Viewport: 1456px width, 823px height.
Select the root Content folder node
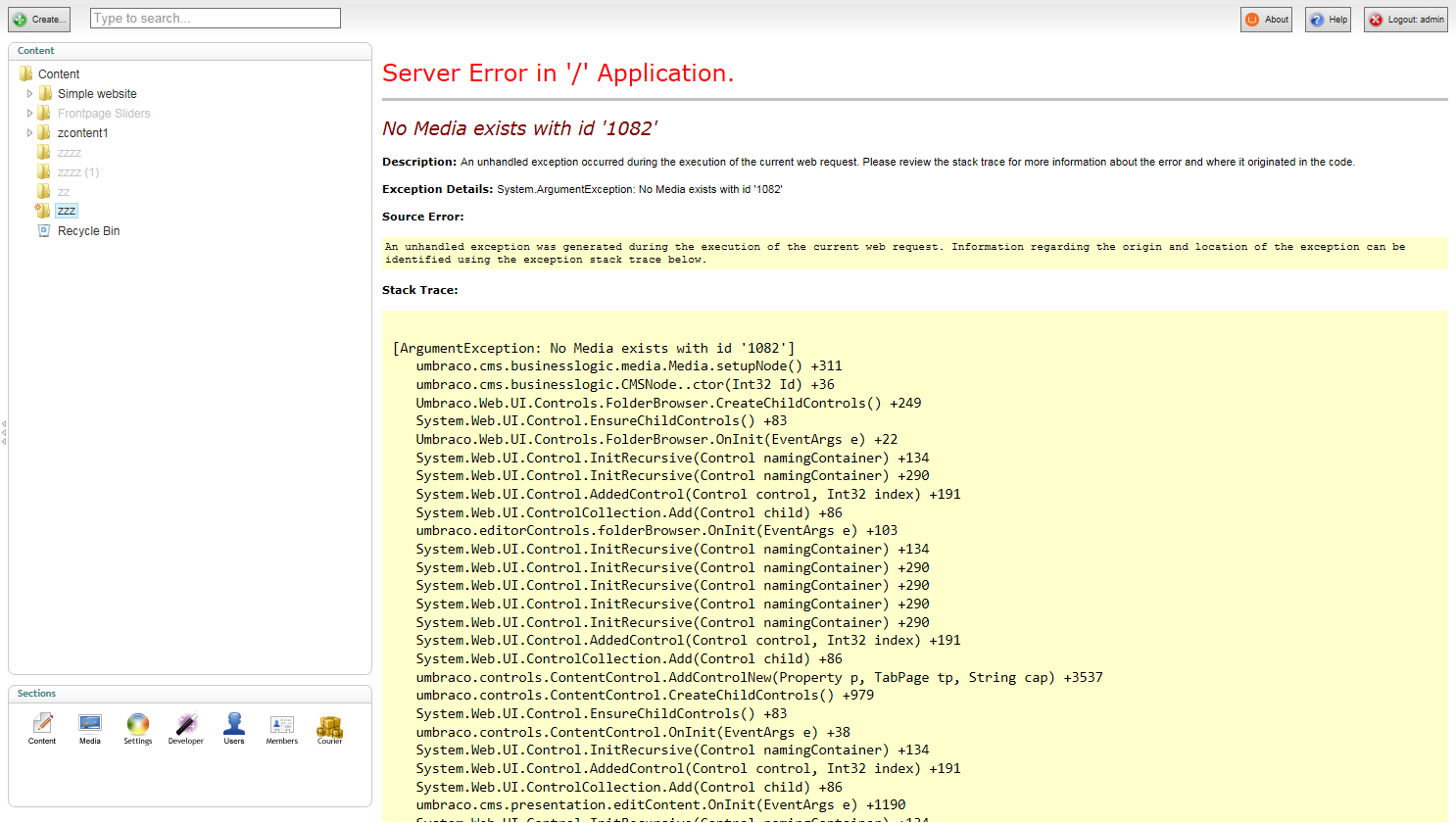click(59, 74)
